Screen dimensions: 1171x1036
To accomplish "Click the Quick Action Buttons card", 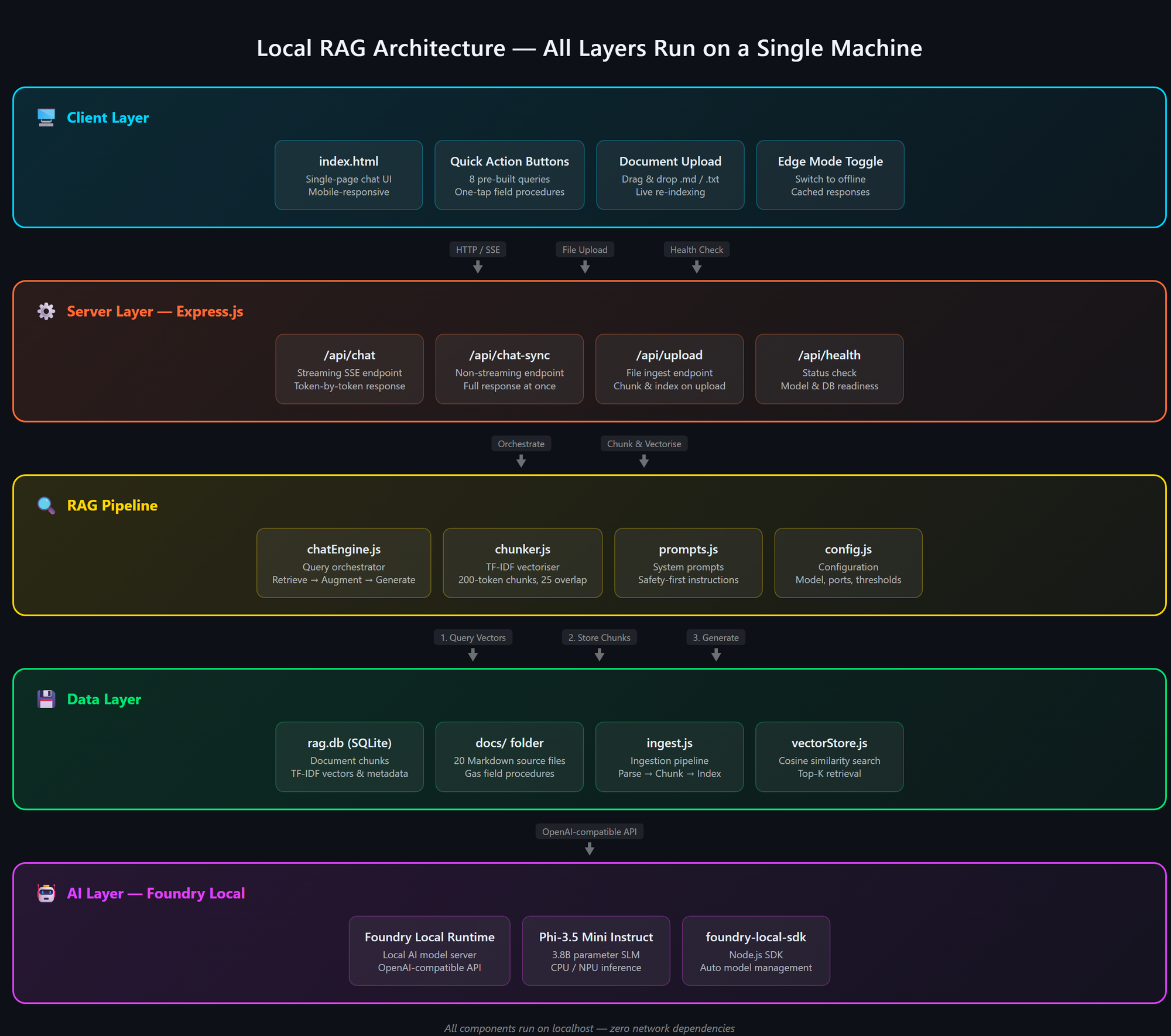I will pyautogui.click(x=509, y=175).
